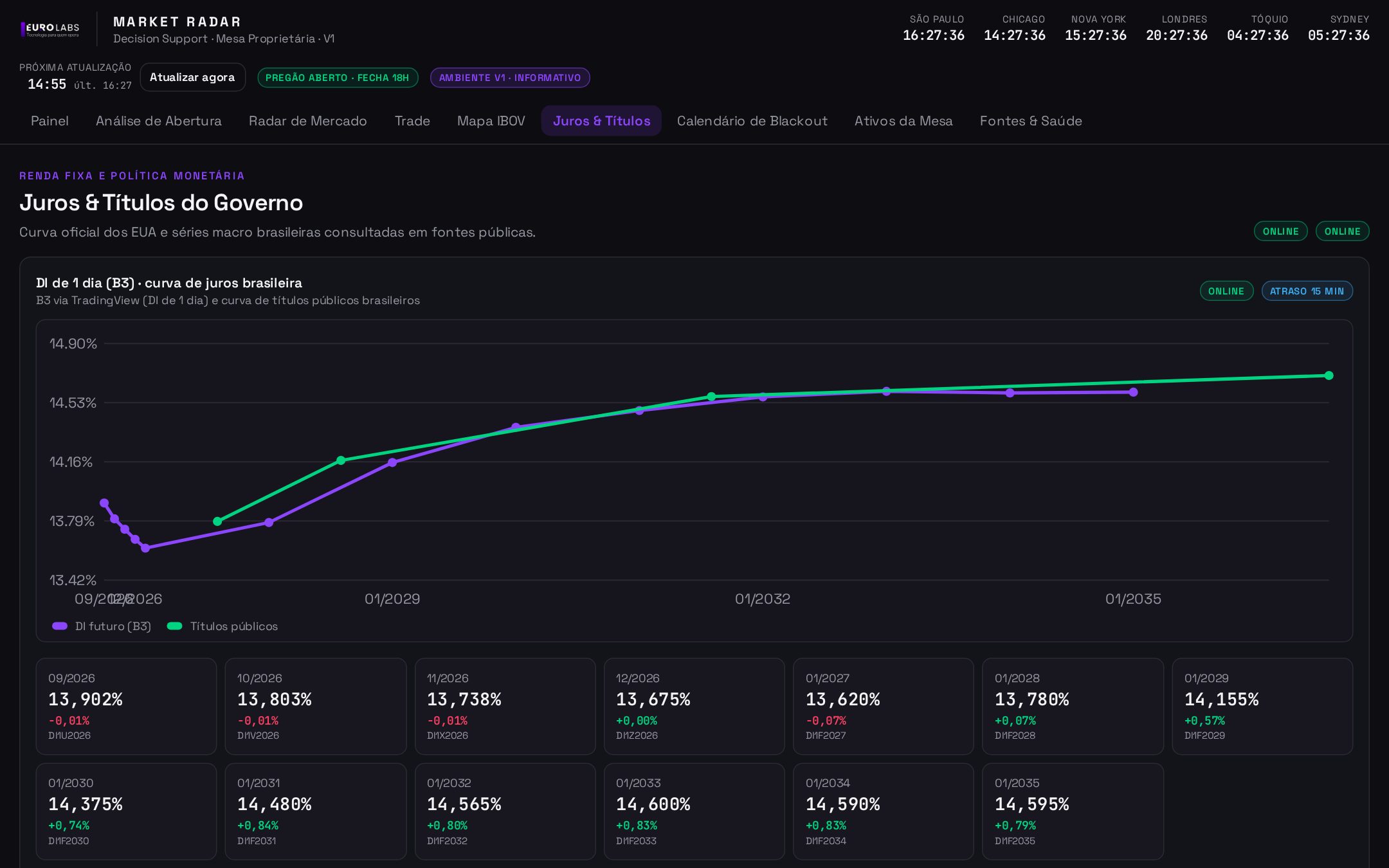
Task: Select the 10/2026 card showing 13,803%
Action: (316, 706)
